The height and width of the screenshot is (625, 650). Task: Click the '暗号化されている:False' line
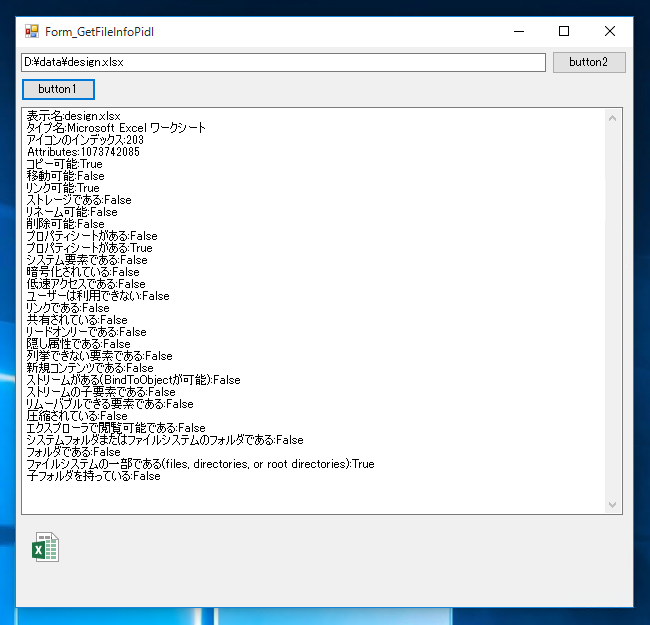pos(83,272)
